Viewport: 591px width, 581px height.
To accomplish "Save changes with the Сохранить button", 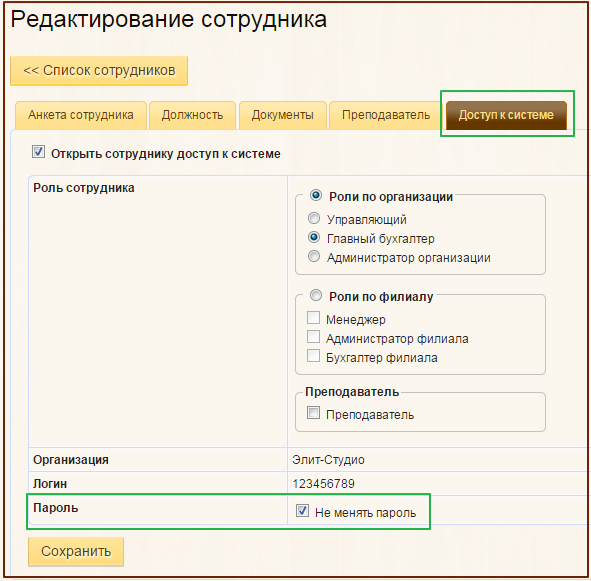I will click(x=76, y=552).
